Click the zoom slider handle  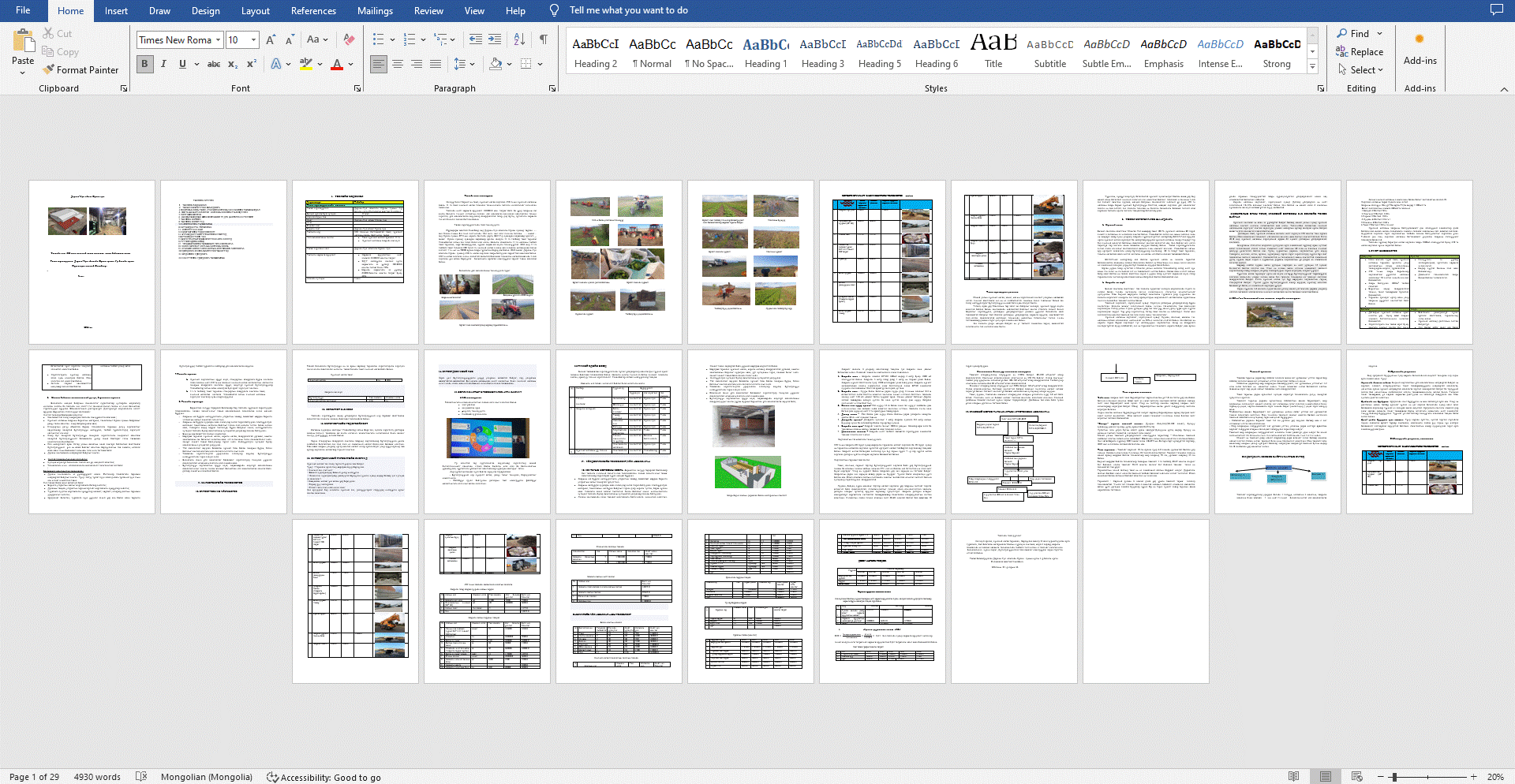click(x=1394, y=777)
